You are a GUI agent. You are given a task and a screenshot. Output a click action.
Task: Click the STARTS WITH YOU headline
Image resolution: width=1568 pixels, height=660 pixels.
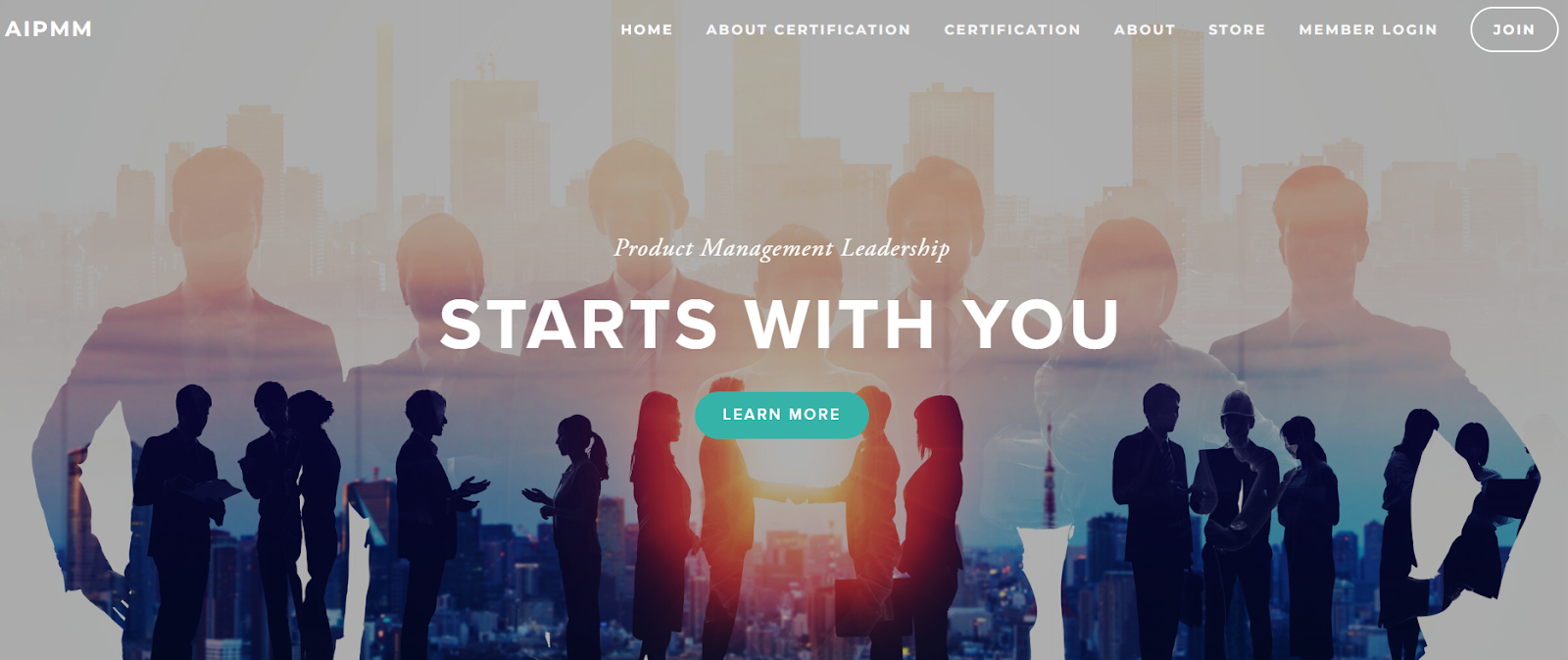780,324
